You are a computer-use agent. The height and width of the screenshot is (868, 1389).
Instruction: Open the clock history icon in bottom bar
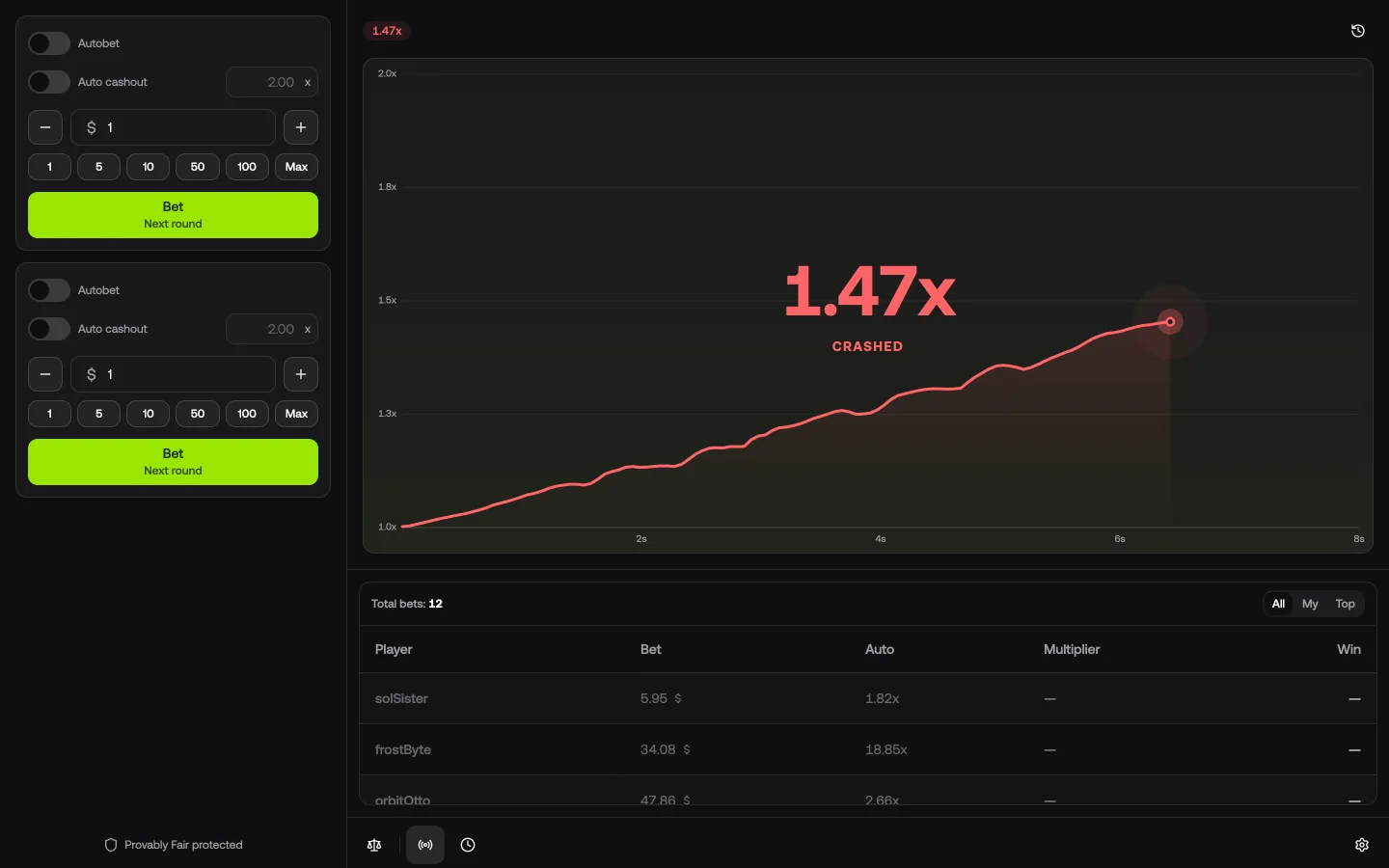point(468,845)
